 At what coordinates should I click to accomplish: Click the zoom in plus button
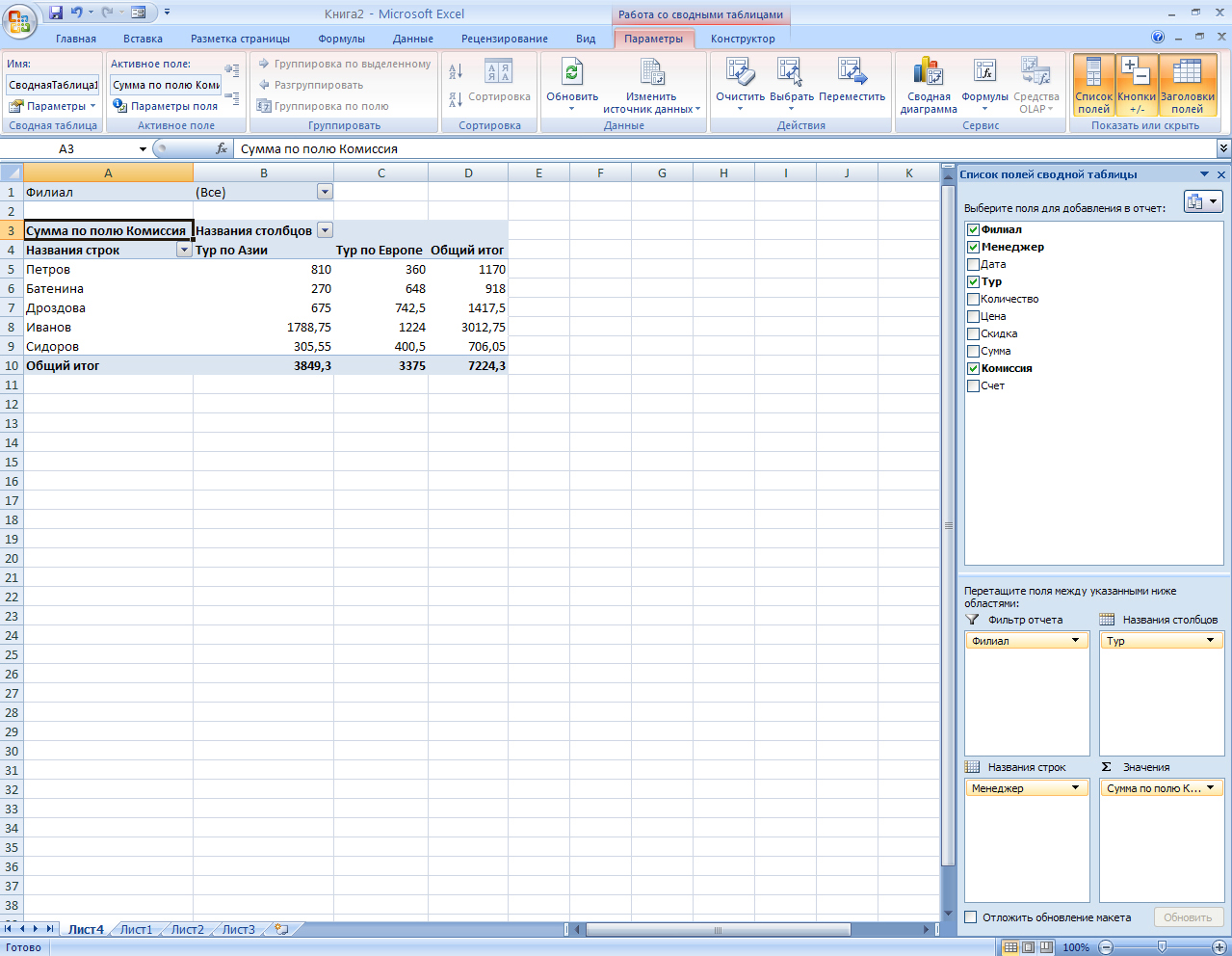tap(1219, 947)
